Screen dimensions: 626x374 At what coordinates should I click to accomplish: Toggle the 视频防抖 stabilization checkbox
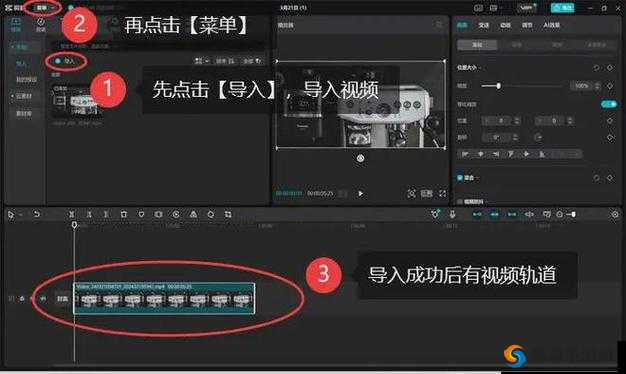[x=460, y=202]
